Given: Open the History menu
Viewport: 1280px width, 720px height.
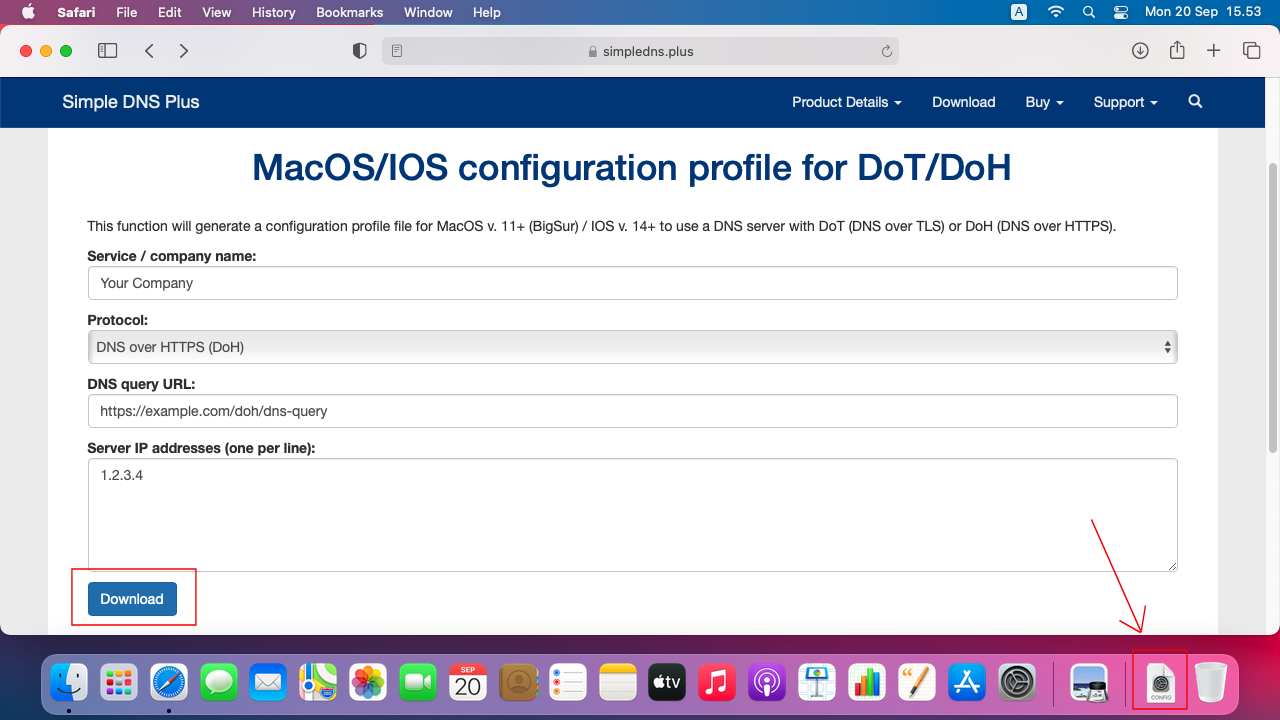Looking at the screenshot, I should [273, 12].
